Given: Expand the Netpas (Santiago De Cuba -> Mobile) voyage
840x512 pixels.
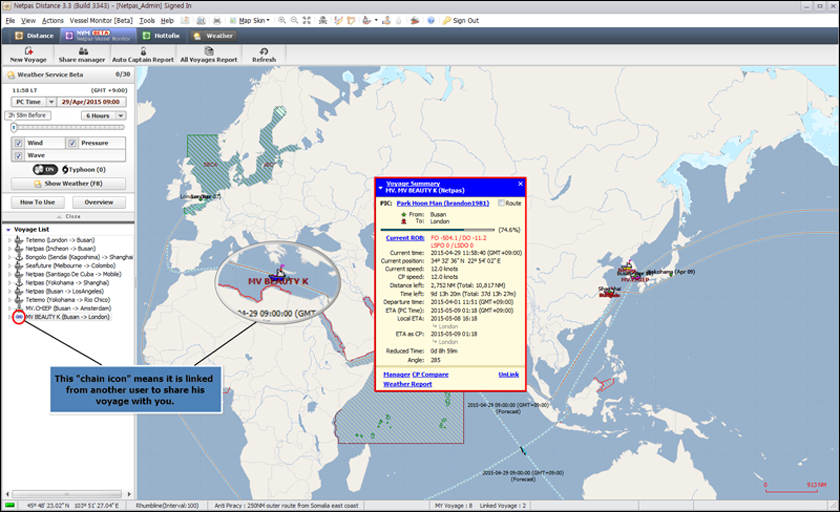Looking at the screenshot, I should point(9,274).
